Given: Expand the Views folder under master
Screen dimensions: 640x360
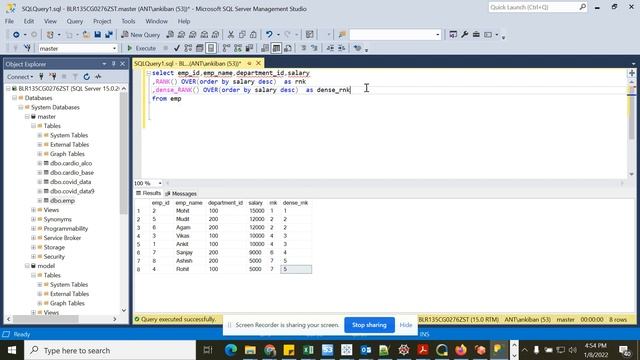Looking at the screenshot, I should tap(33, 210).
